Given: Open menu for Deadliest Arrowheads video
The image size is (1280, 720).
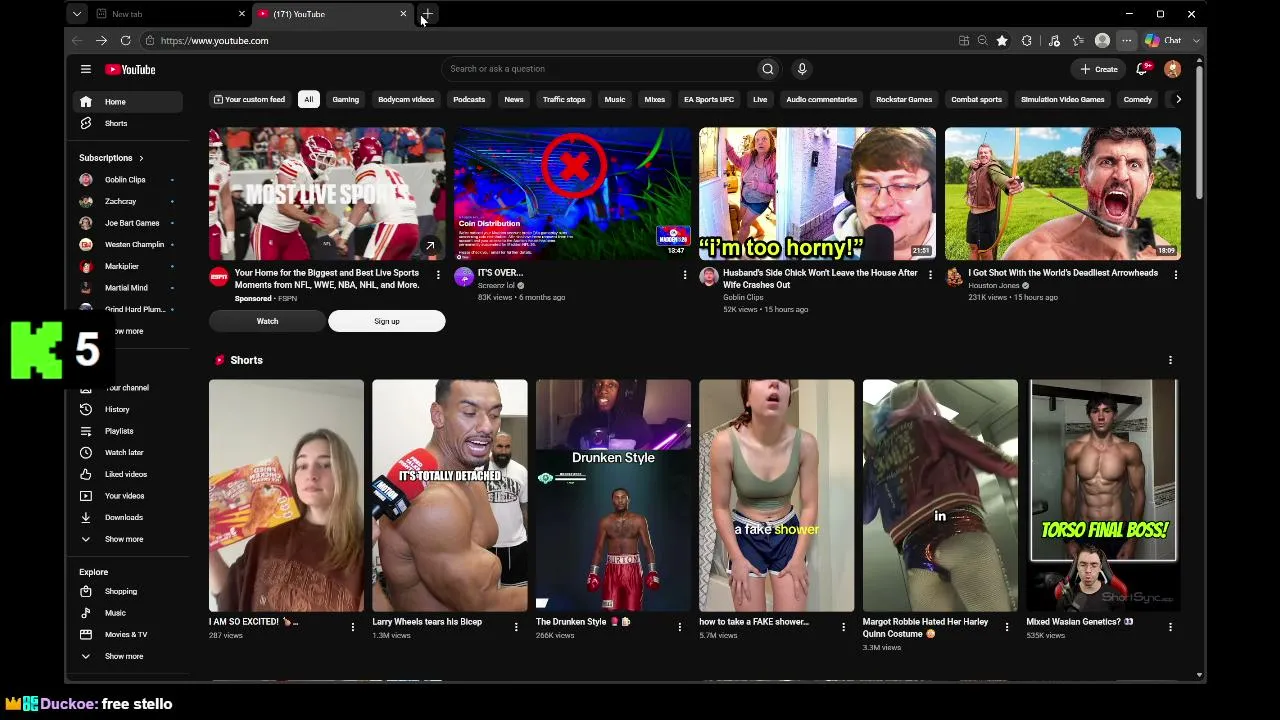Looking at the screenshot, I should [x=1175, y=274].
